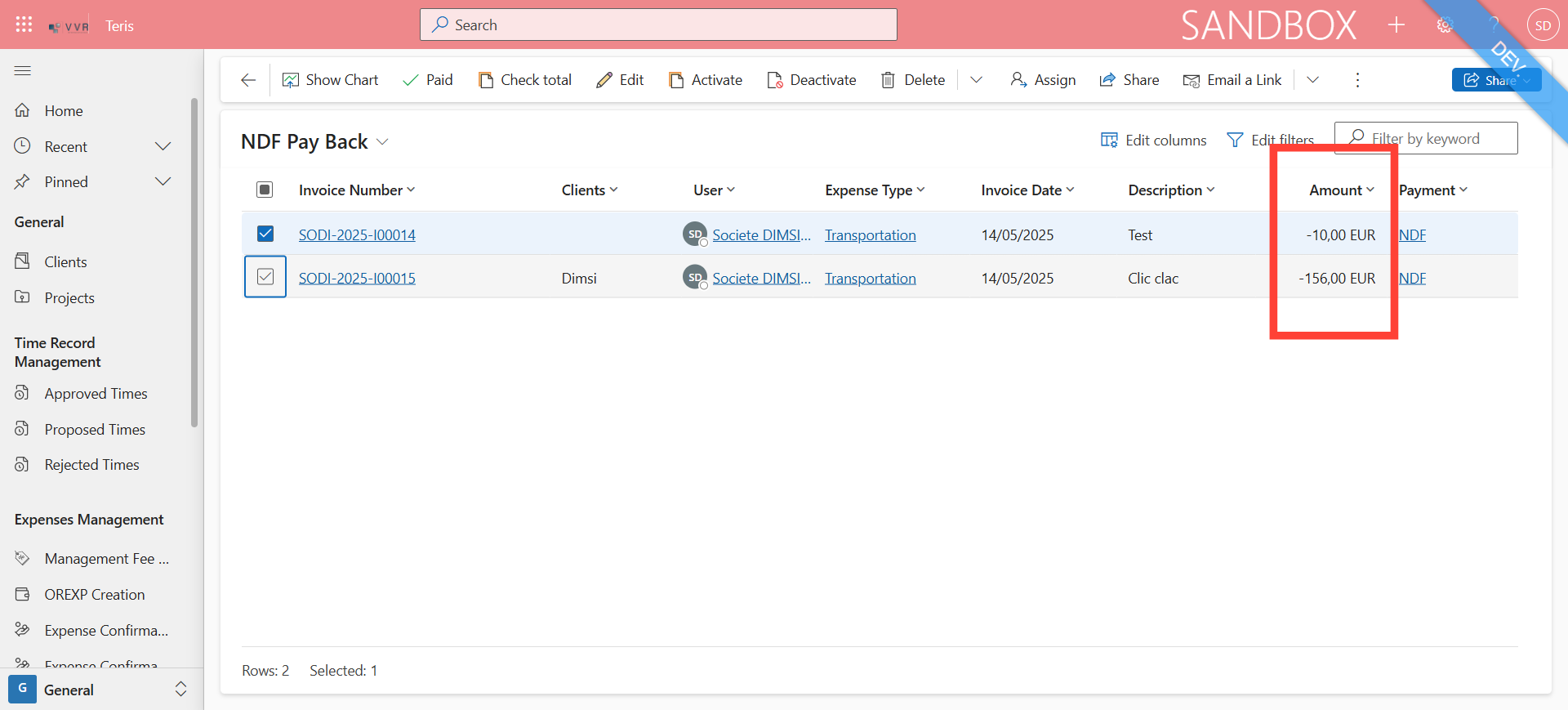The image size is (1568, 710).
Task: Open the Amount column header menu
Action: [x=1342, y=190]
